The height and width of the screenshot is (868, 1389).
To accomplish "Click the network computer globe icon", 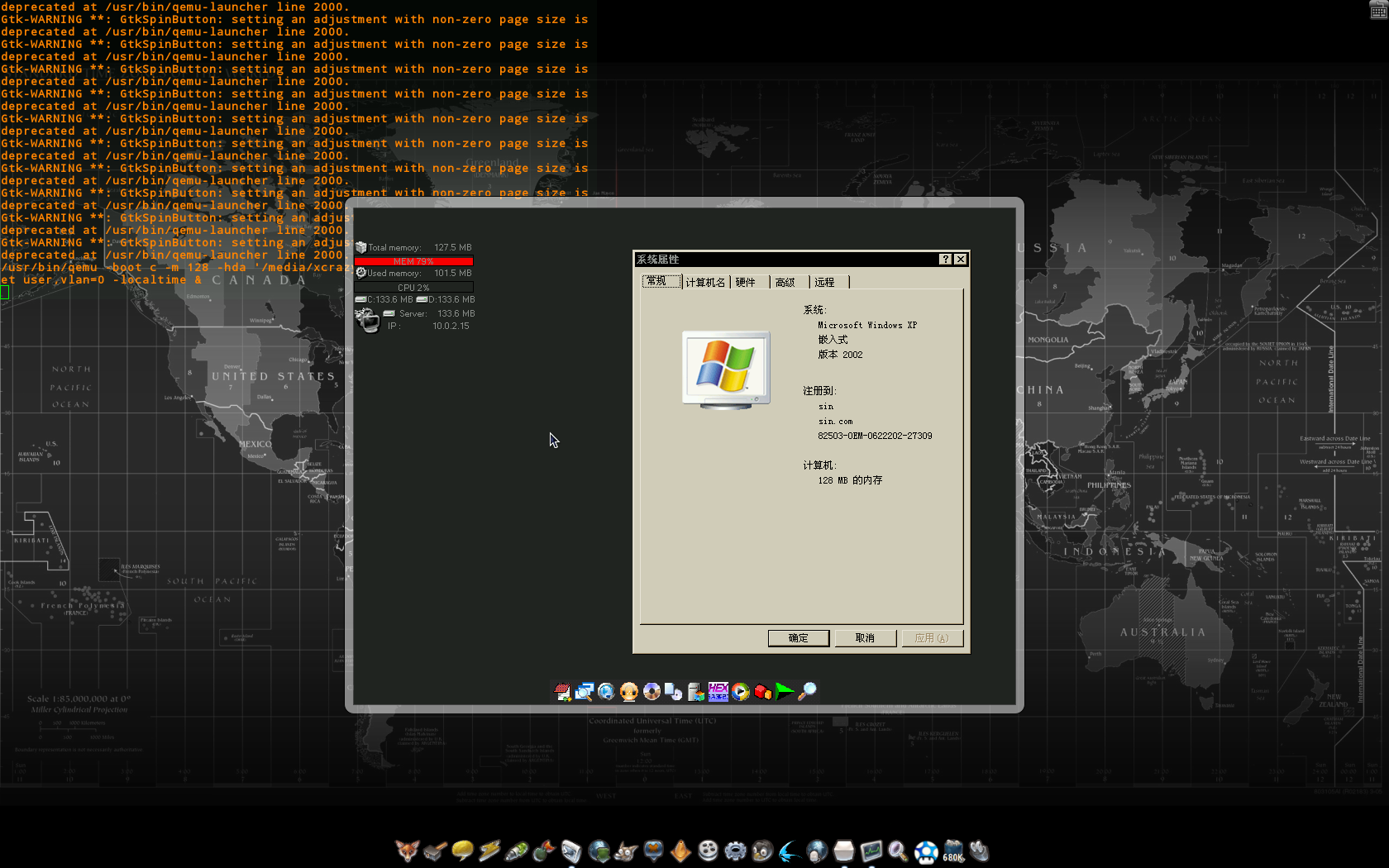I will [x=366, y=319].
